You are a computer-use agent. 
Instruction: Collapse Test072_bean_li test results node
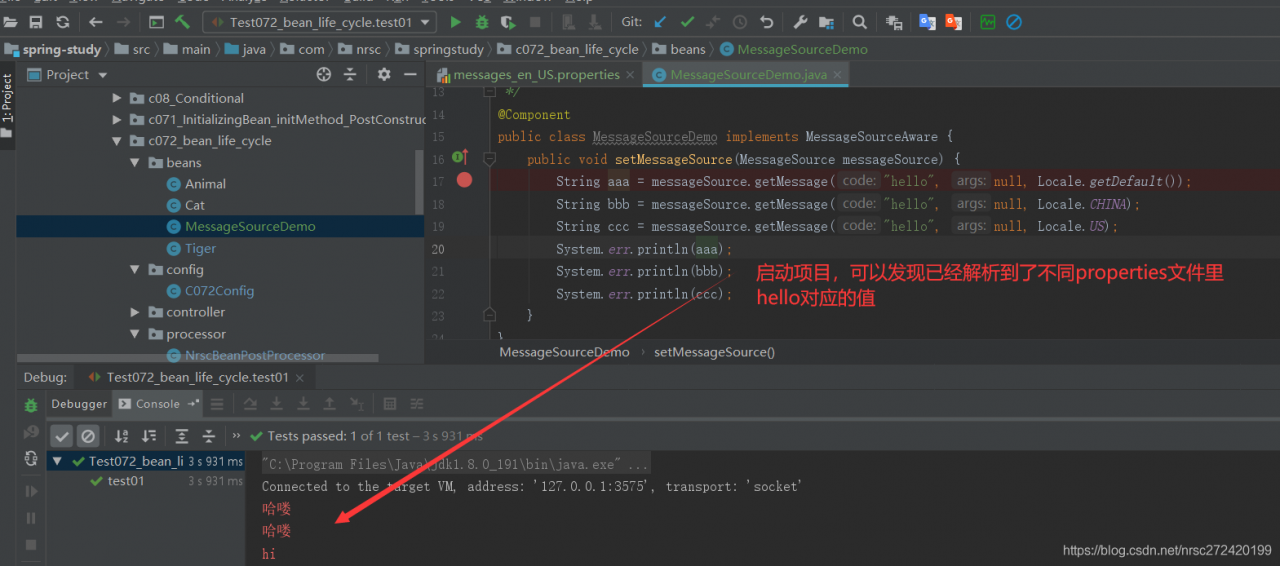point(58,461)
